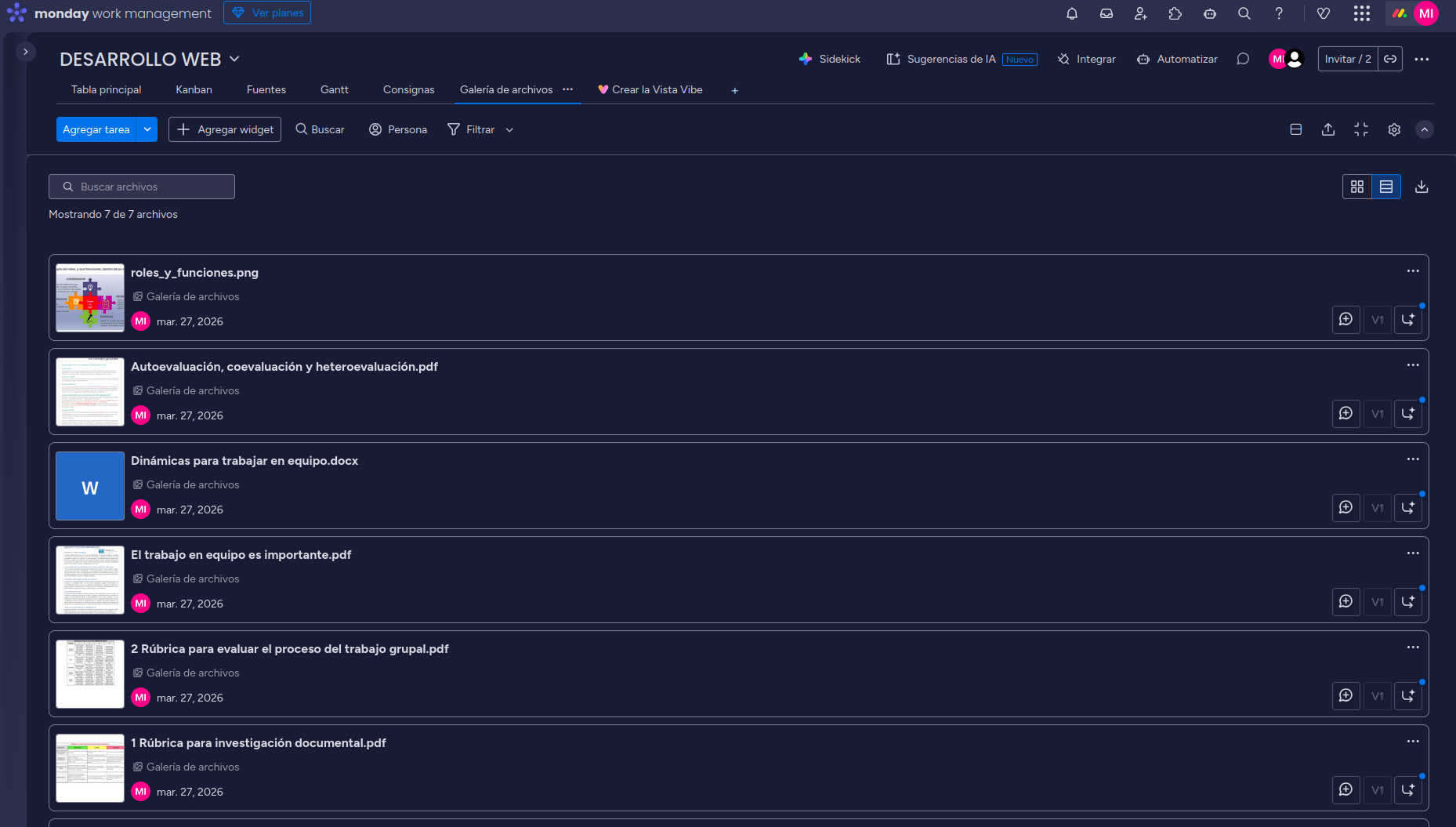Expand the left sidebar panel
Screen dimensions: 1456x827
tap(26, 52)
